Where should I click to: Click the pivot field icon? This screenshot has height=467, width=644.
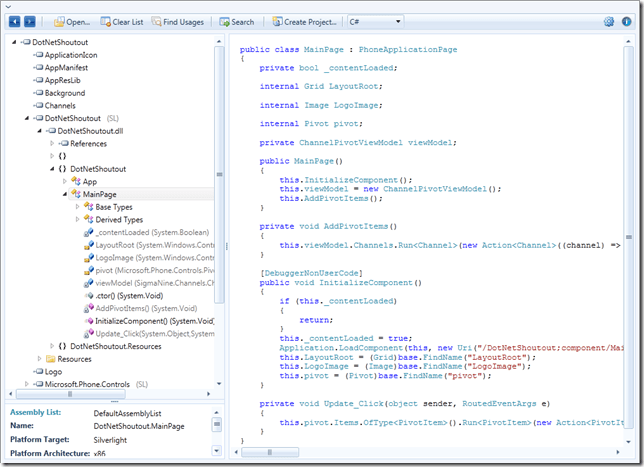(x=88, y=271)
